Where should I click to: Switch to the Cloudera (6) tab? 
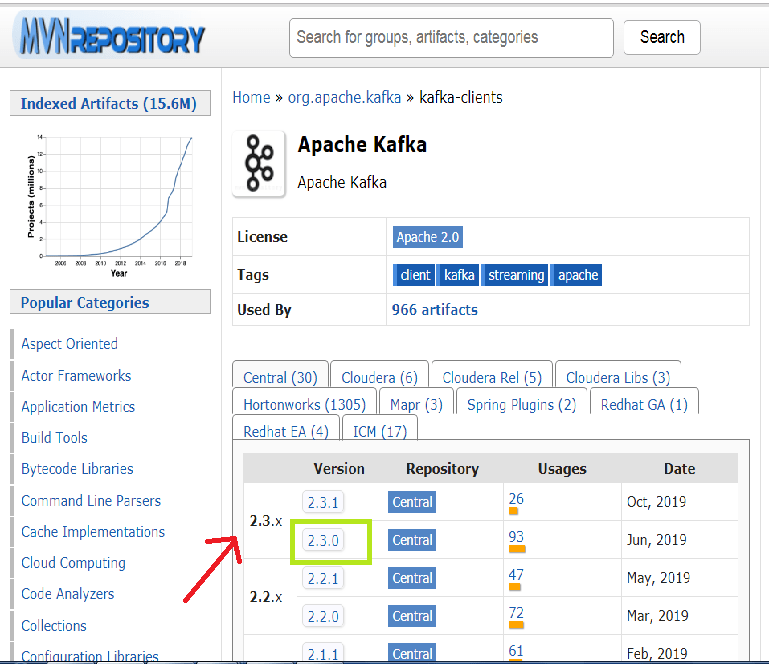tap(379, 377)
